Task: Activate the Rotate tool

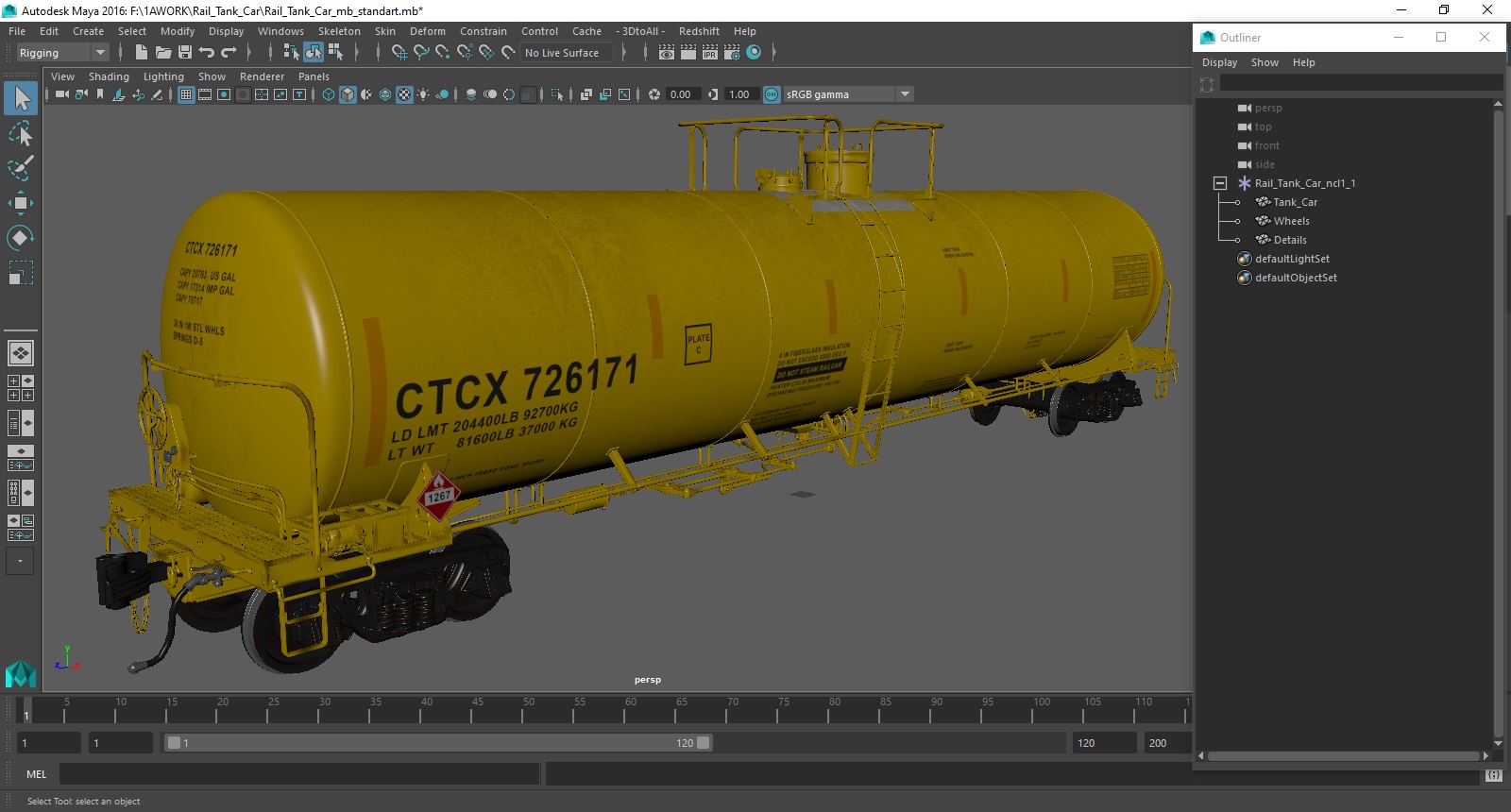Action: click(x=21, y=237)
